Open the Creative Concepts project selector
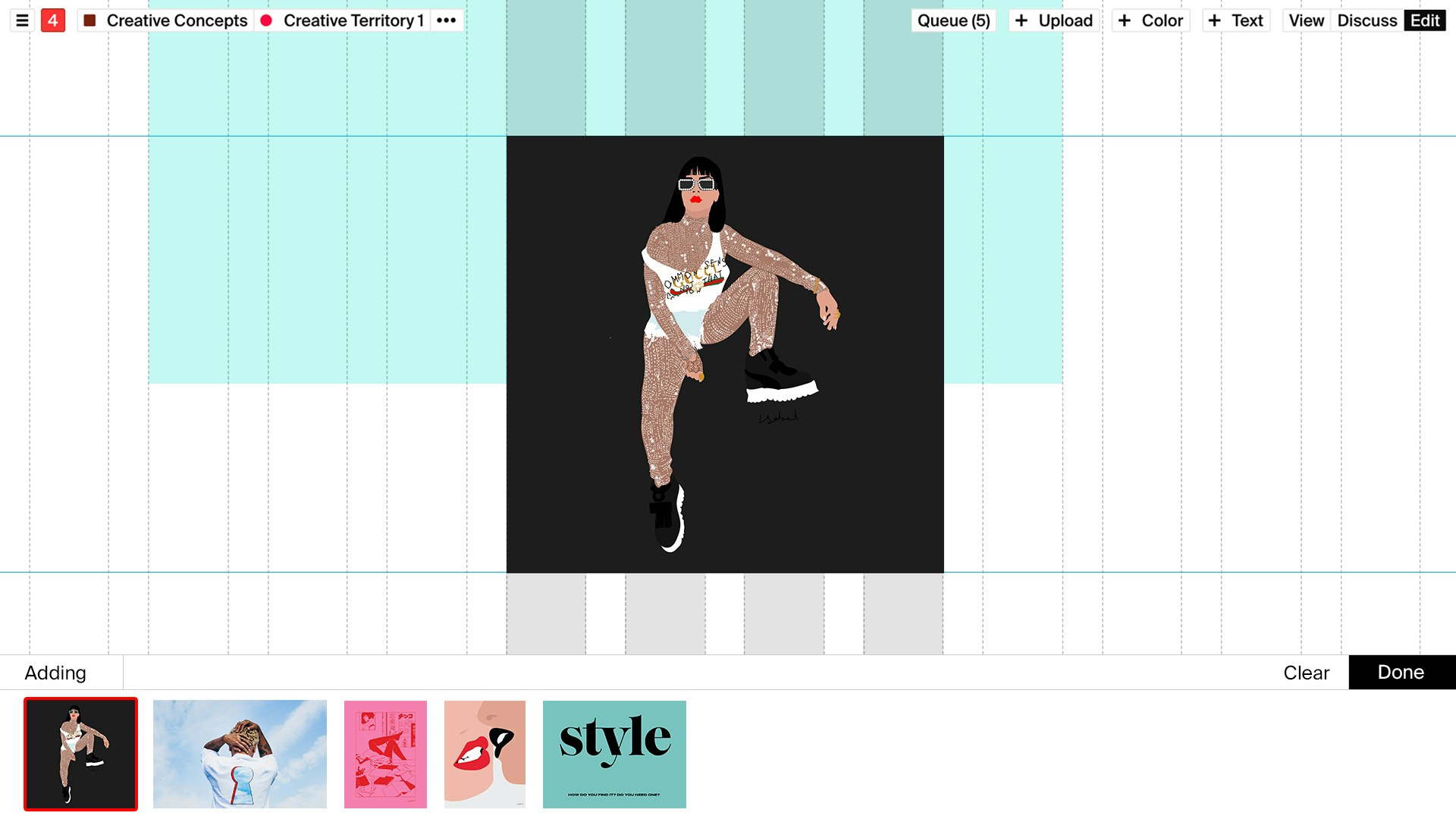This screenshot has width=1456, height=819. pos(176,20)
